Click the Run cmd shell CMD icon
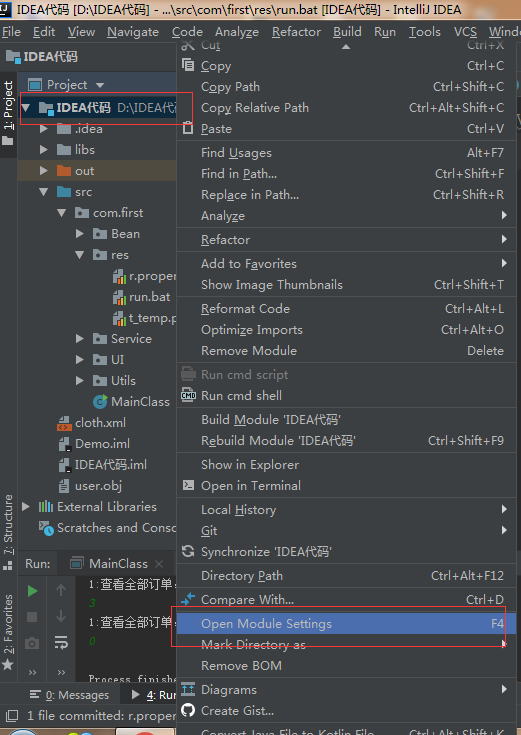 tap(189, 395)
